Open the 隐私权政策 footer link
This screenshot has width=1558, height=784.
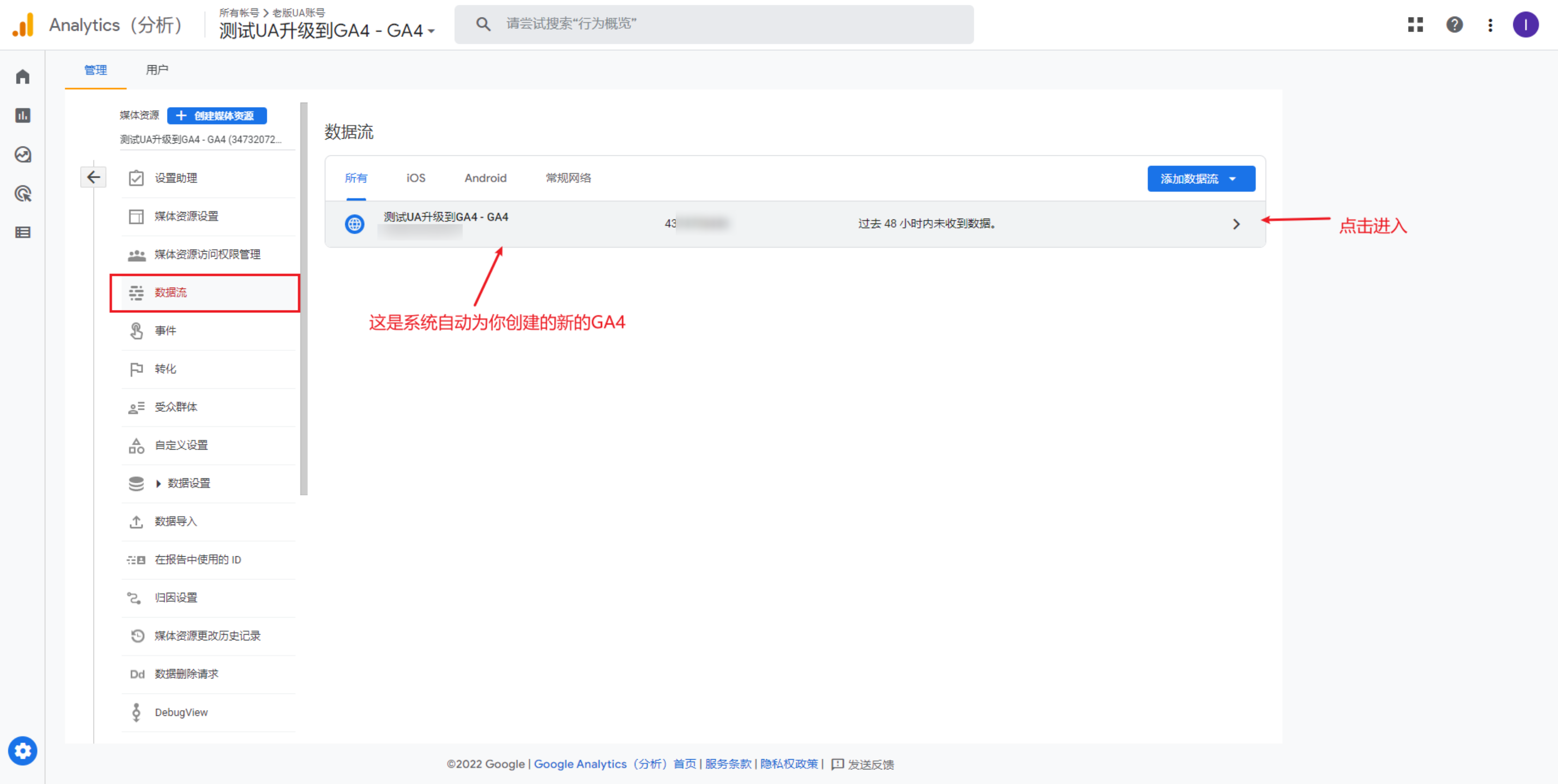coord(789,764)
